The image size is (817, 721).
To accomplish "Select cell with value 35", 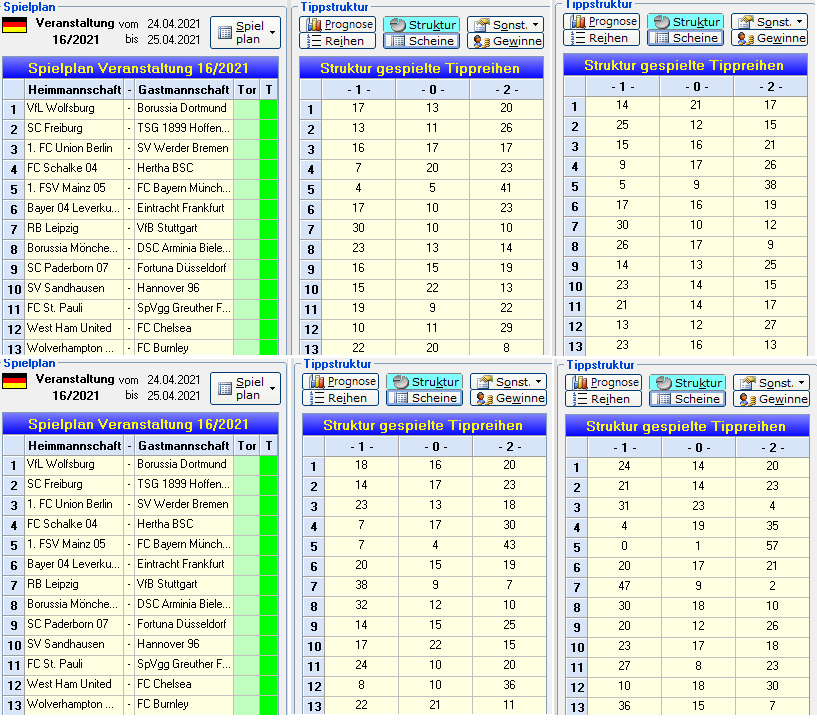I will [772, 526].
